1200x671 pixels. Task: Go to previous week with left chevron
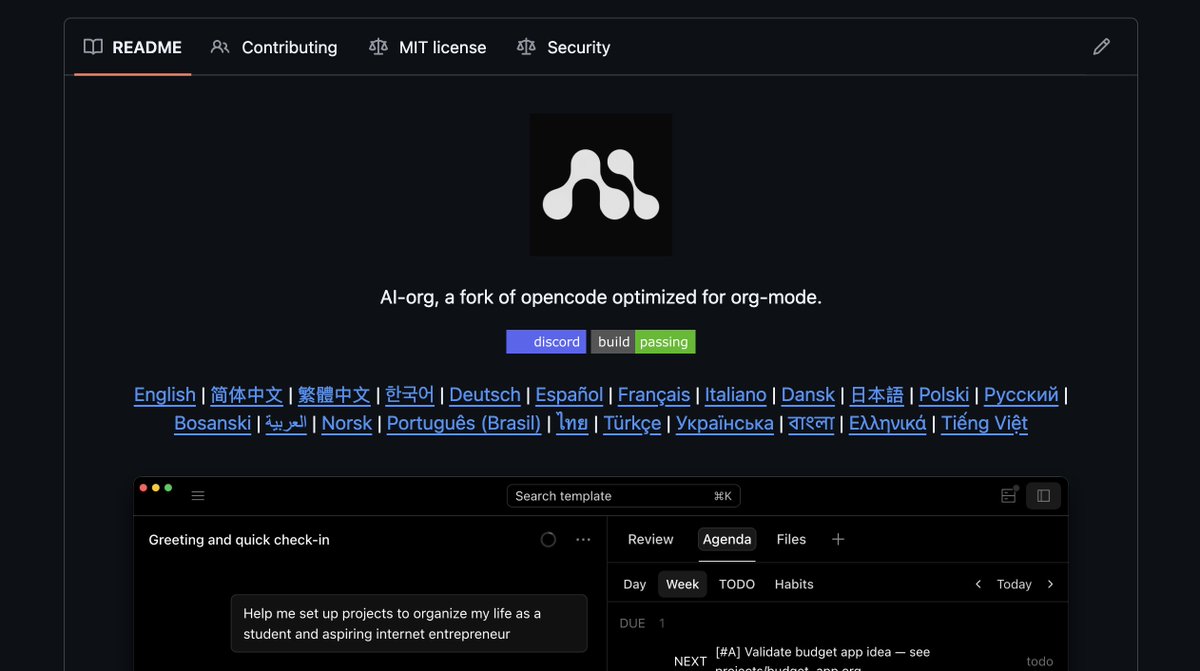978,584
